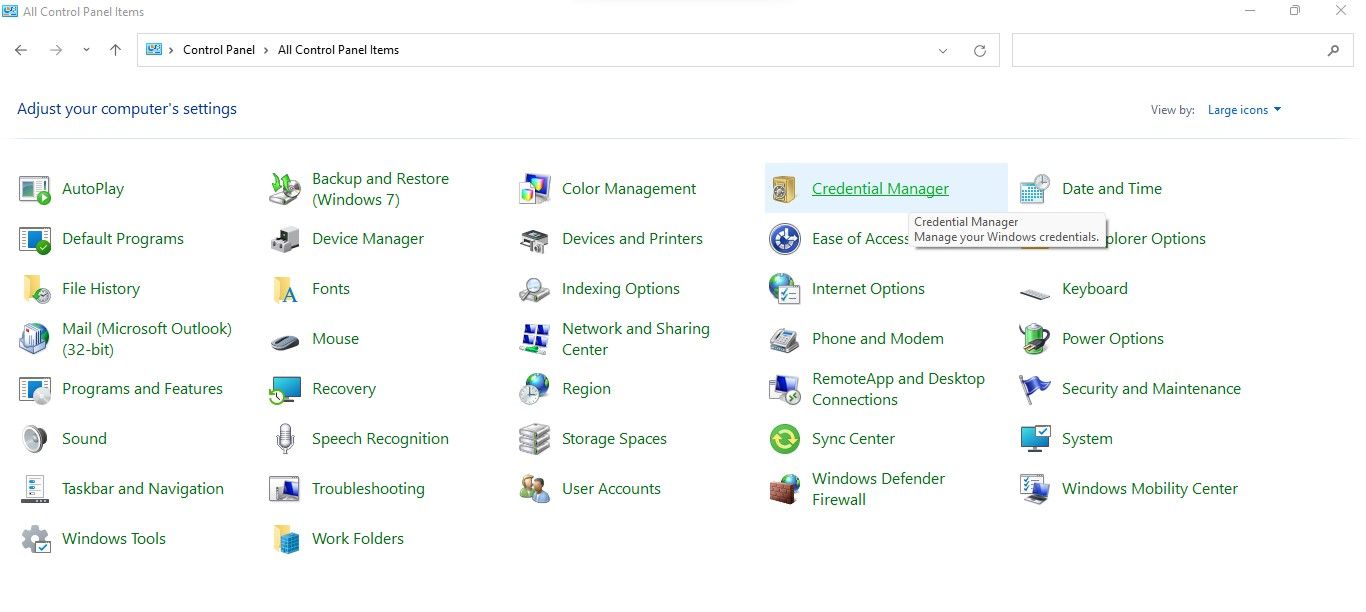Screen dimensions: 1366x612
Task: Open the Power Options battery icon
Action: pos(1035,339)
